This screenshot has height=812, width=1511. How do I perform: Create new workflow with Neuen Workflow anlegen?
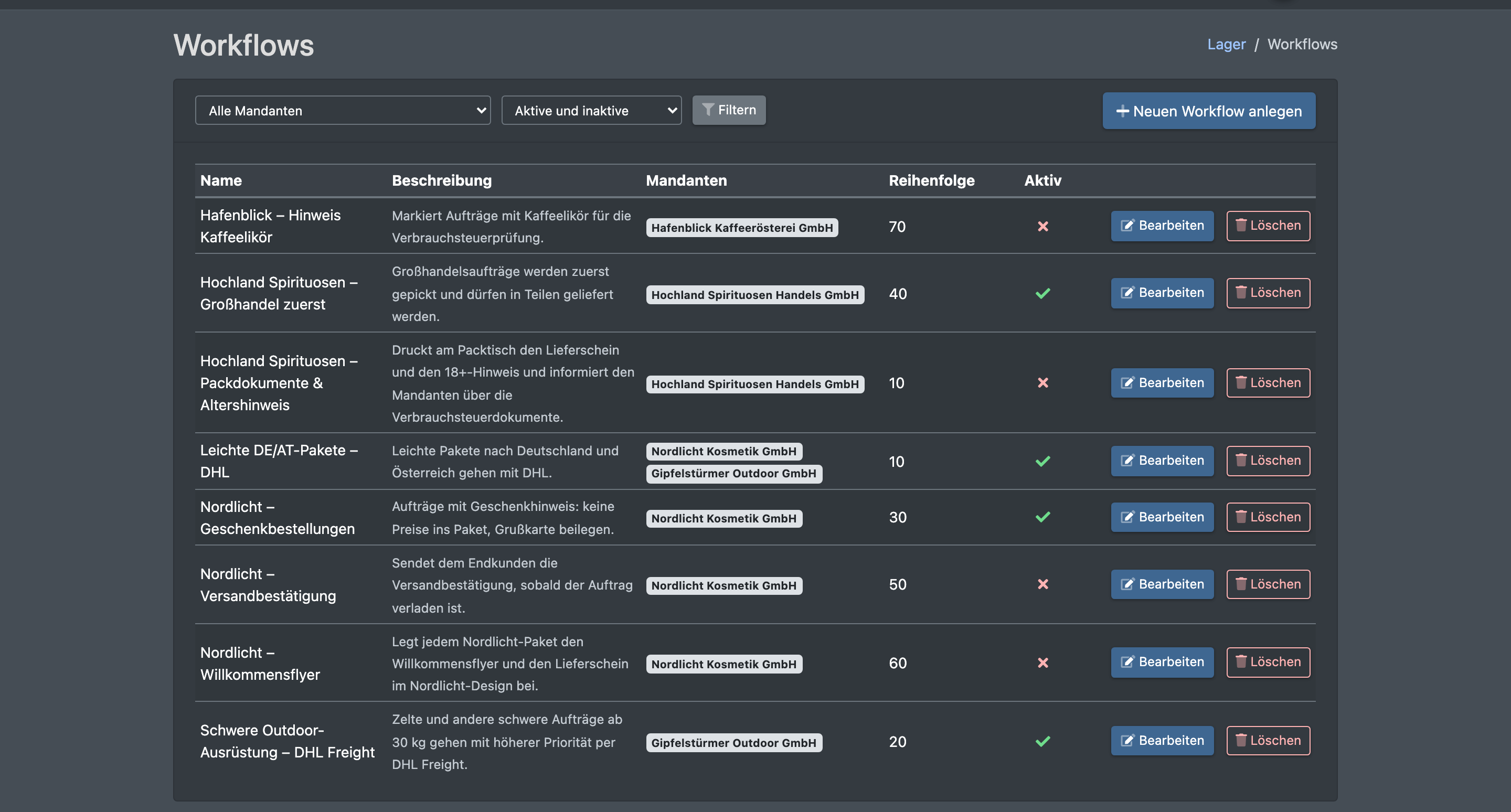[1208, 111]
